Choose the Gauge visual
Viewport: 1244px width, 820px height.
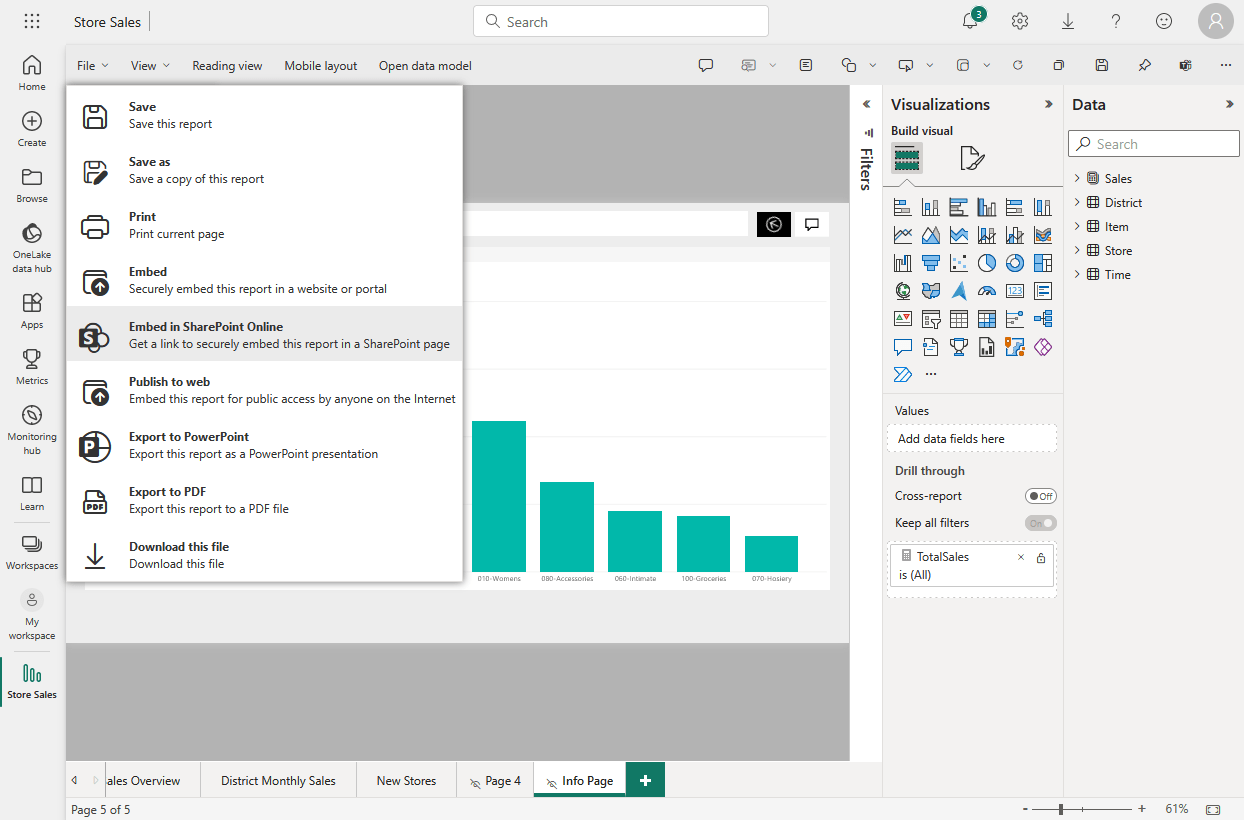point(986,290)
